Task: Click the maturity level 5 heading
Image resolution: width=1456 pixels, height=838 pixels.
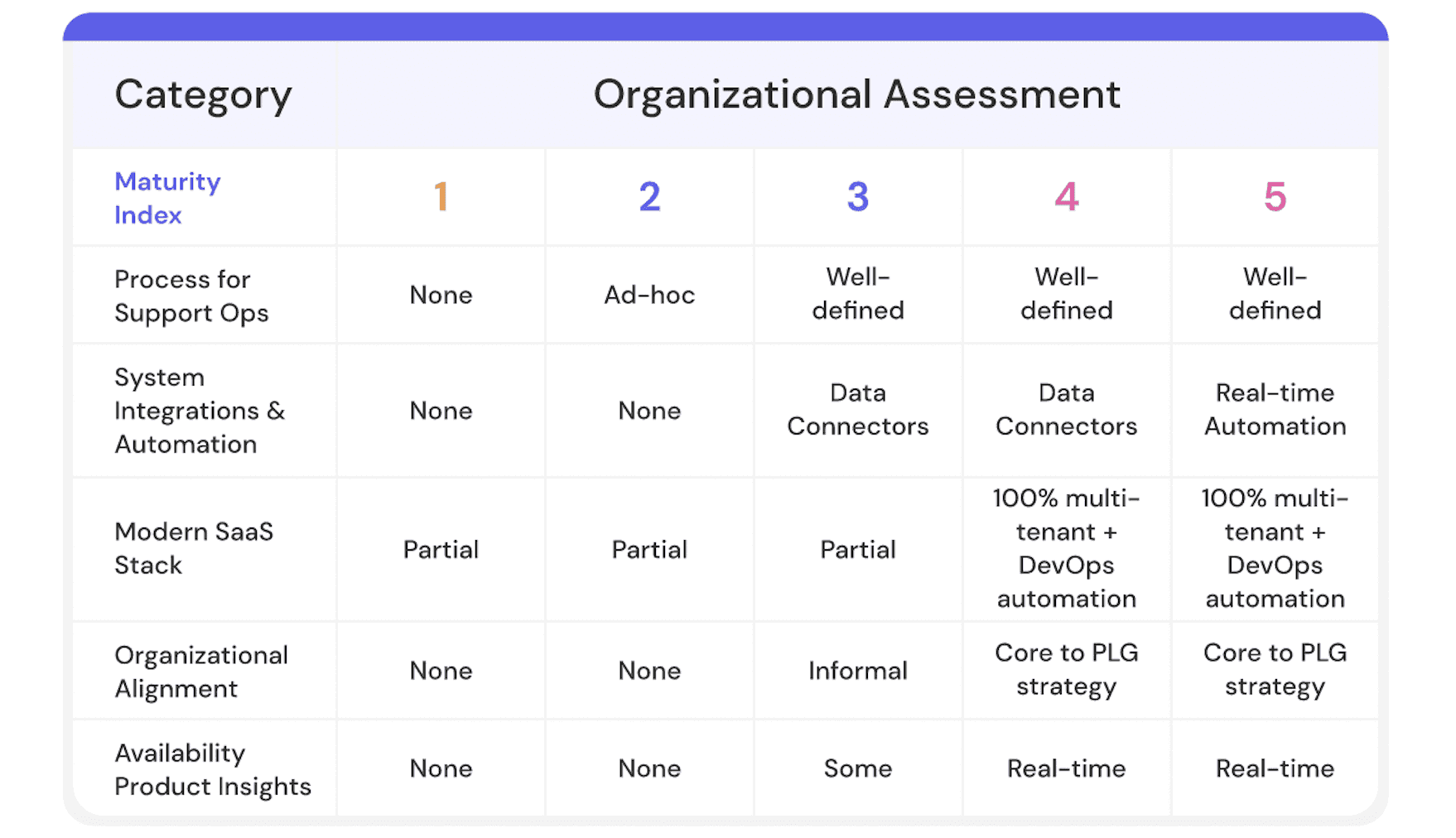Action: tap(1275, 197)
